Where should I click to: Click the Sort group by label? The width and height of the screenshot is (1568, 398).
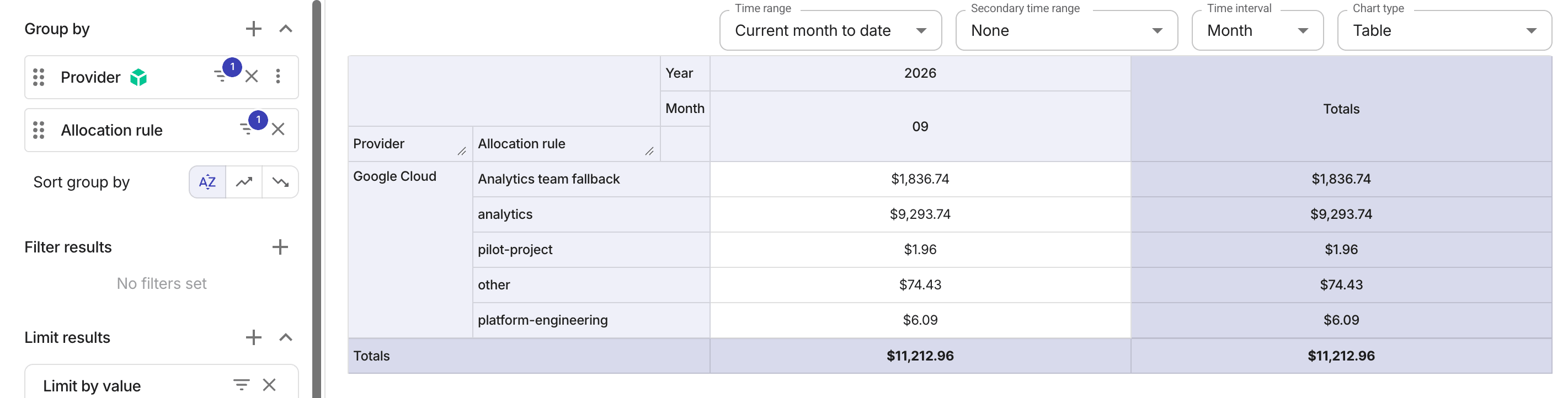coord(82,182)
